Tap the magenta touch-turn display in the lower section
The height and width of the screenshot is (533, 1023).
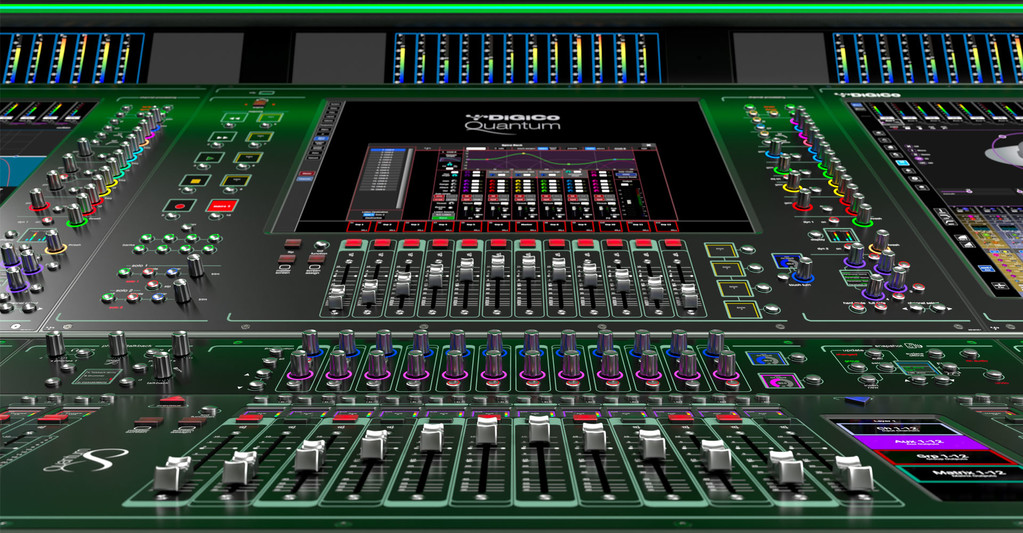click(780, 381)
